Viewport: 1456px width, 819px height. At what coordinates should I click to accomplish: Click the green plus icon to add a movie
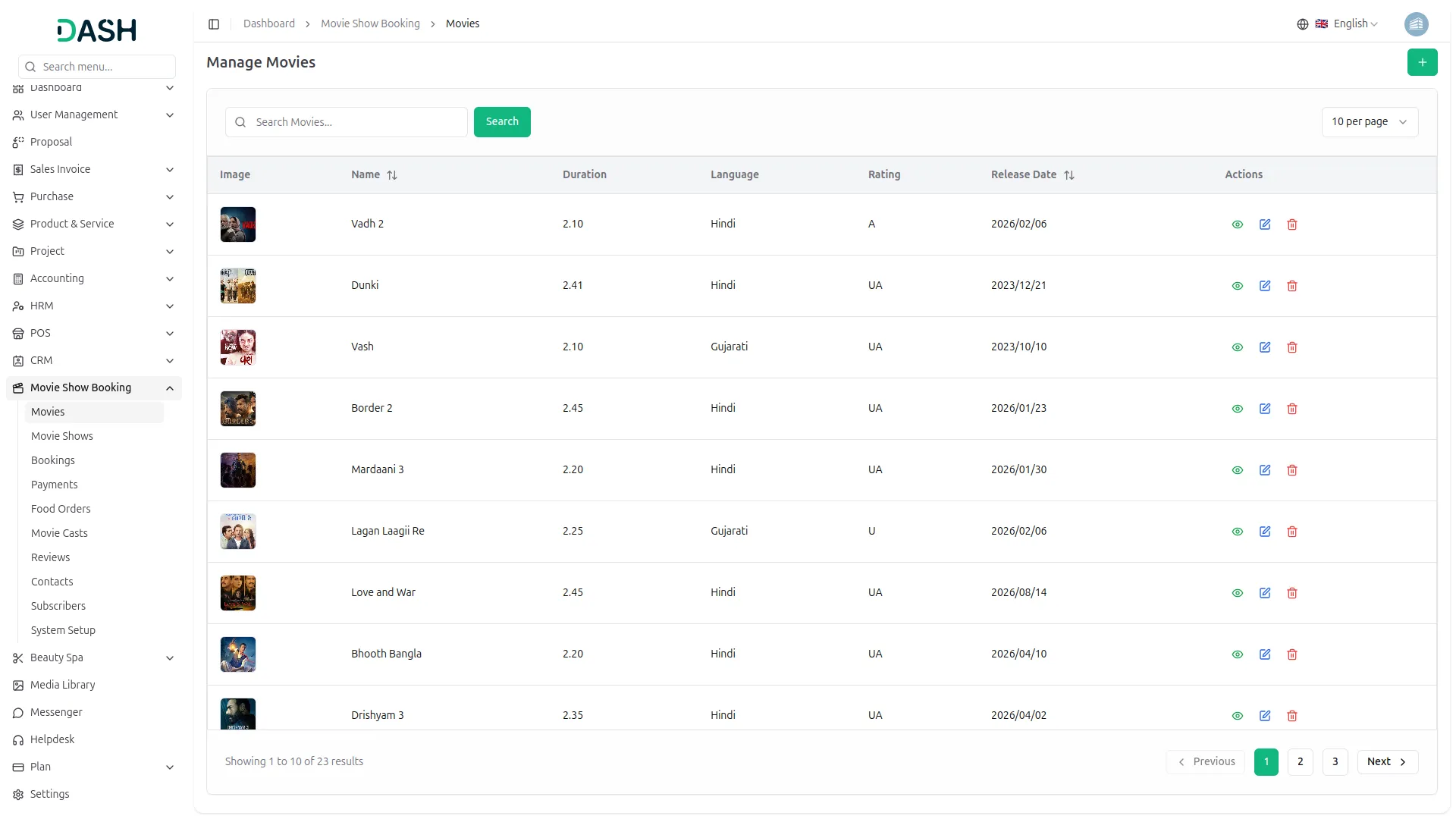1423,62
